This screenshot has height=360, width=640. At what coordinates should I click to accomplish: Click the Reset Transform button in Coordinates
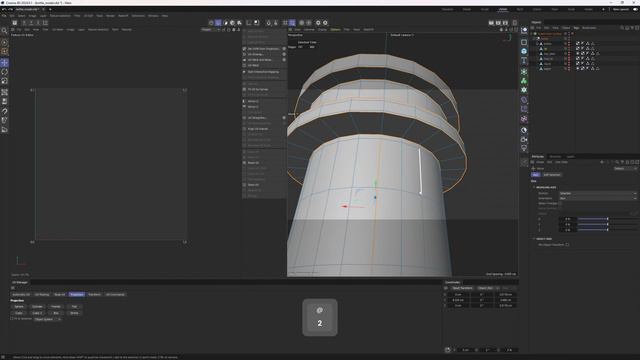[x=462, y=288]
